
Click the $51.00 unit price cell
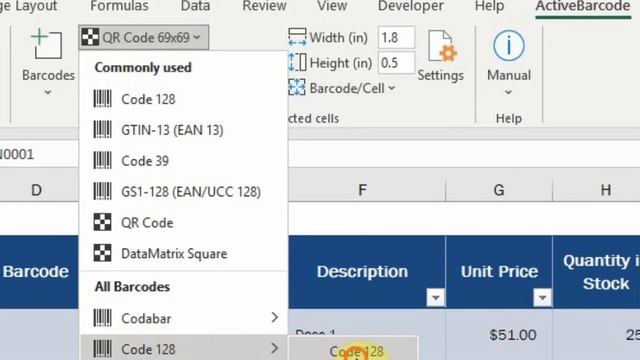click(499, 335)
